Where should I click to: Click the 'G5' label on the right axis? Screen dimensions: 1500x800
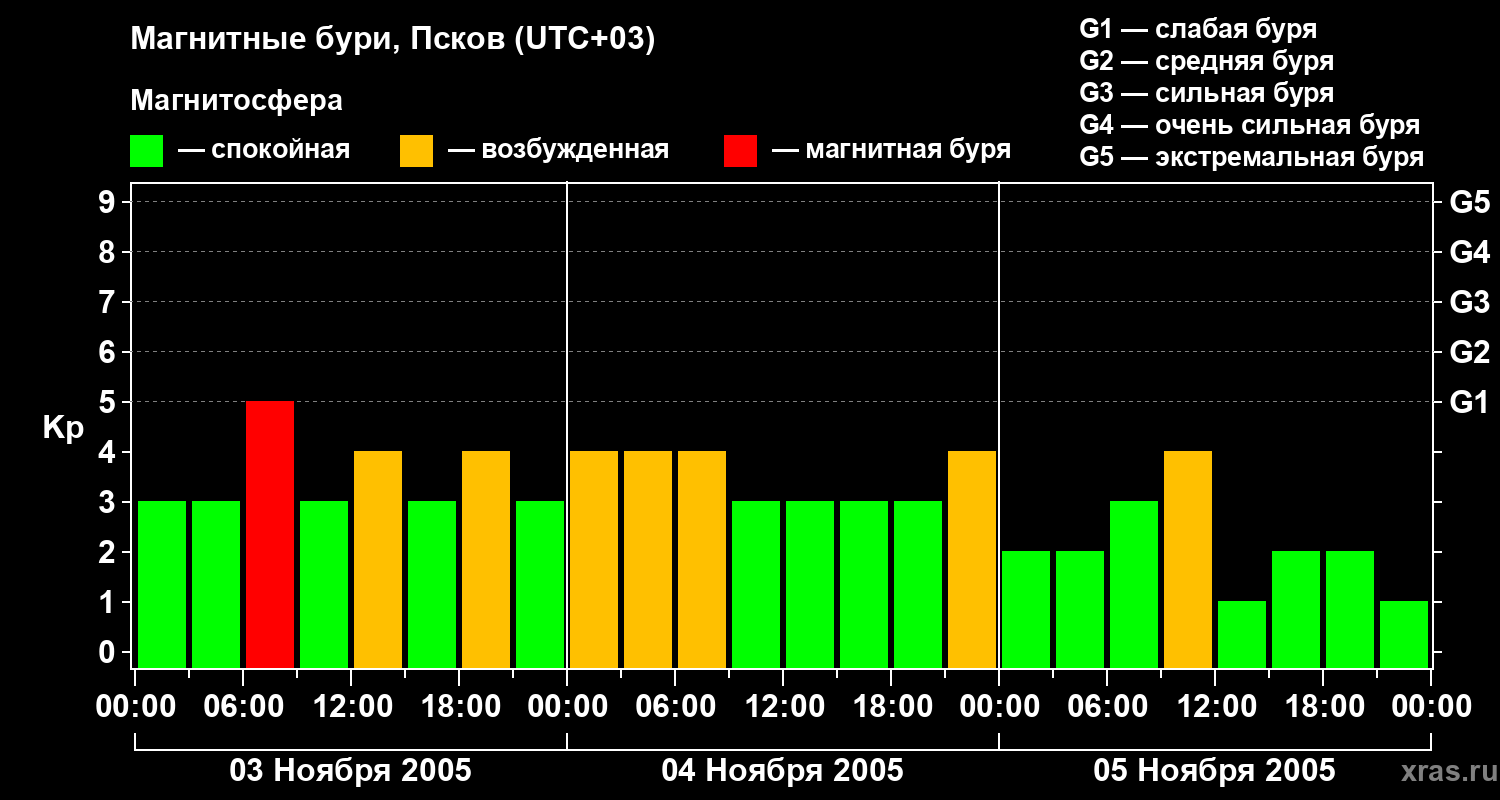[x=1470, y=202]
